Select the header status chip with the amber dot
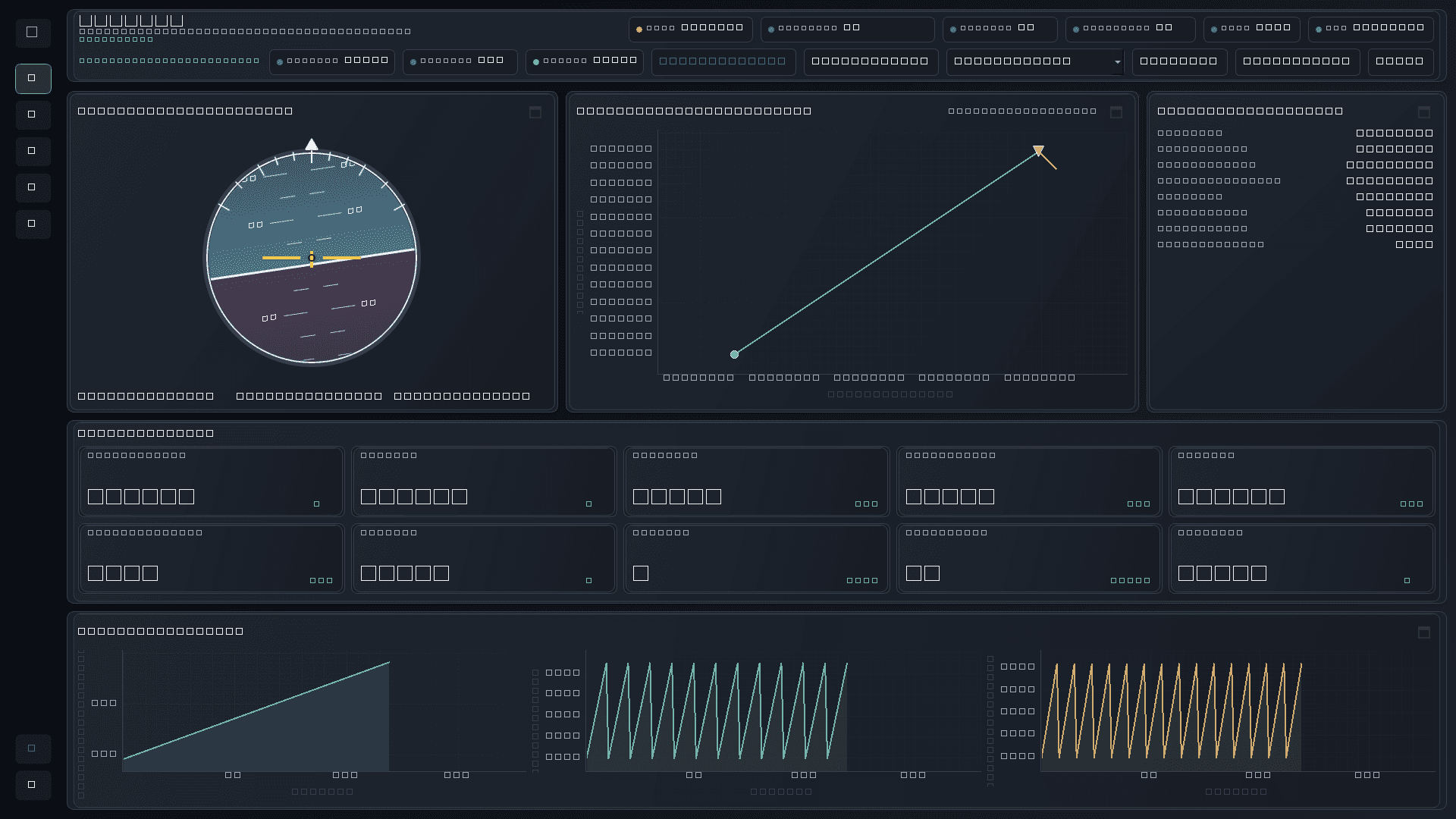1456x819 pixels. point(691,29)
